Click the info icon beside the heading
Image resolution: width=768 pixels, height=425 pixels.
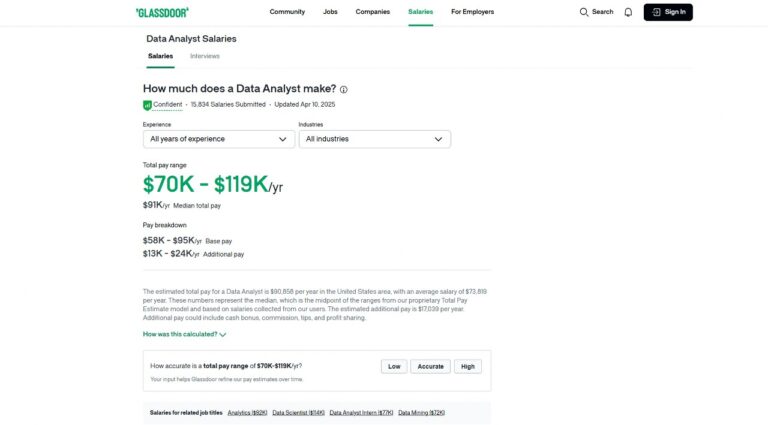[344, 89]
